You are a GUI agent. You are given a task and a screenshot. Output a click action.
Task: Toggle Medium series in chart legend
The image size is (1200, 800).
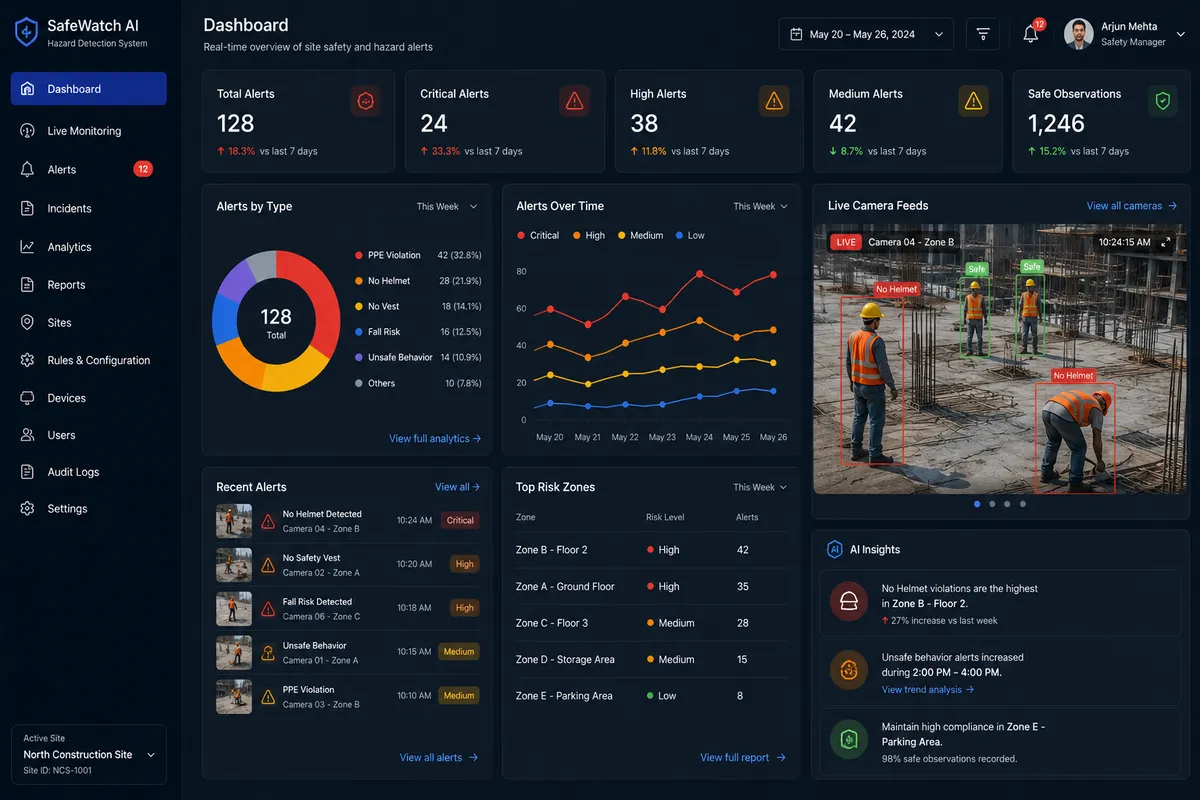[641, 235]
